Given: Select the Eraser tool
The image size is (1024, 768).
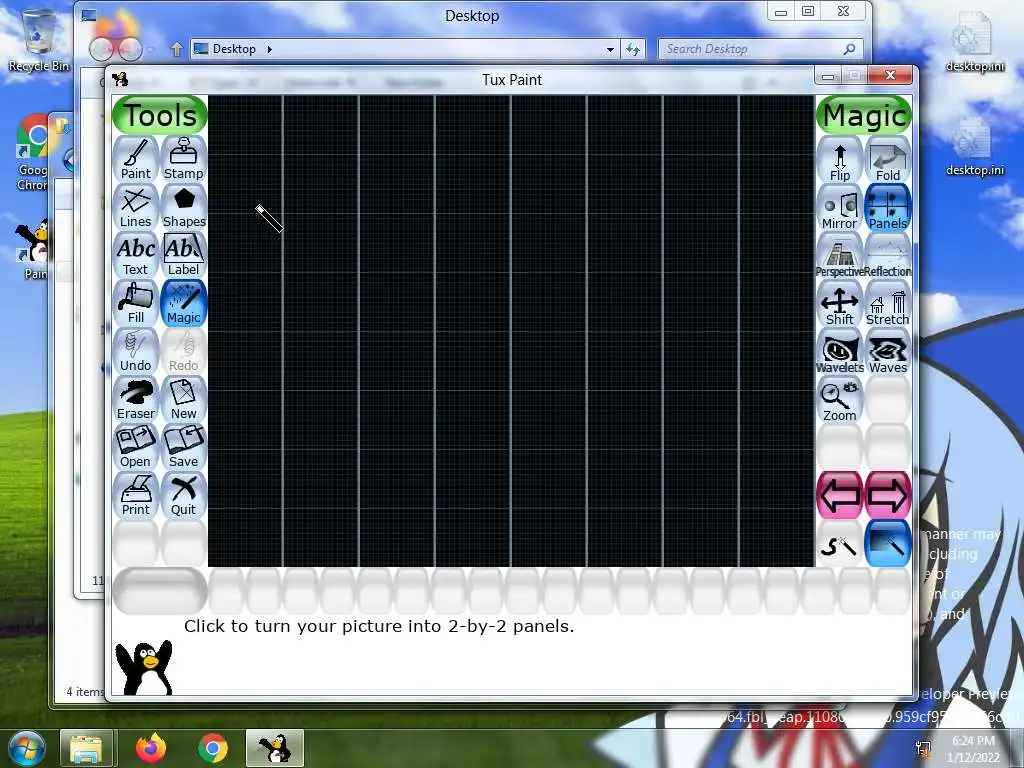Looking at the screenshot, I should (136, 400).
